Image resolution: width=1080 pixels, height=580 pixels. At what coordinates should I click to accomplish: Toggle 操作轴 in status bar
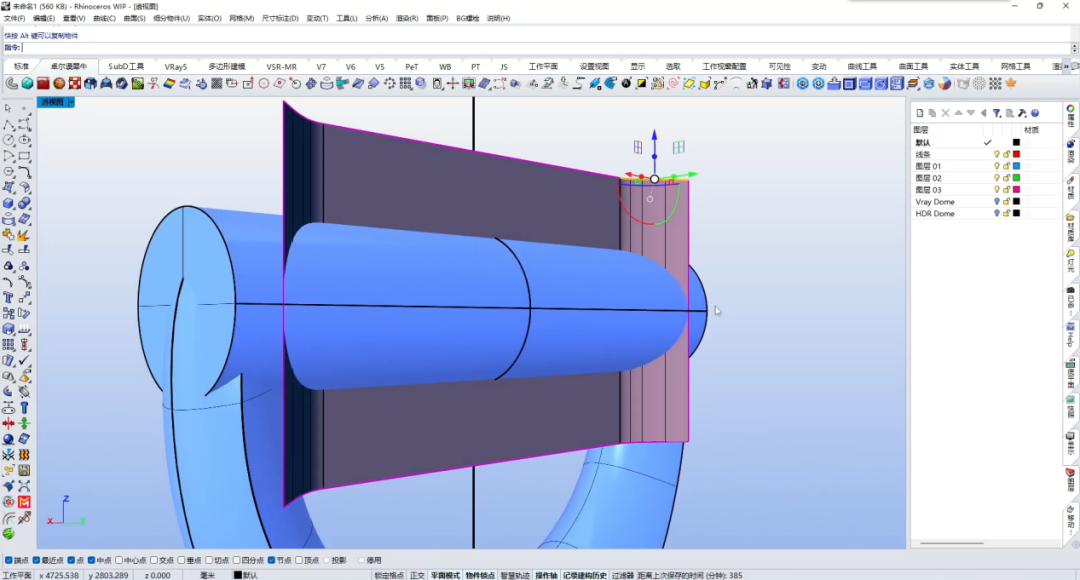(x=546, y=575)
